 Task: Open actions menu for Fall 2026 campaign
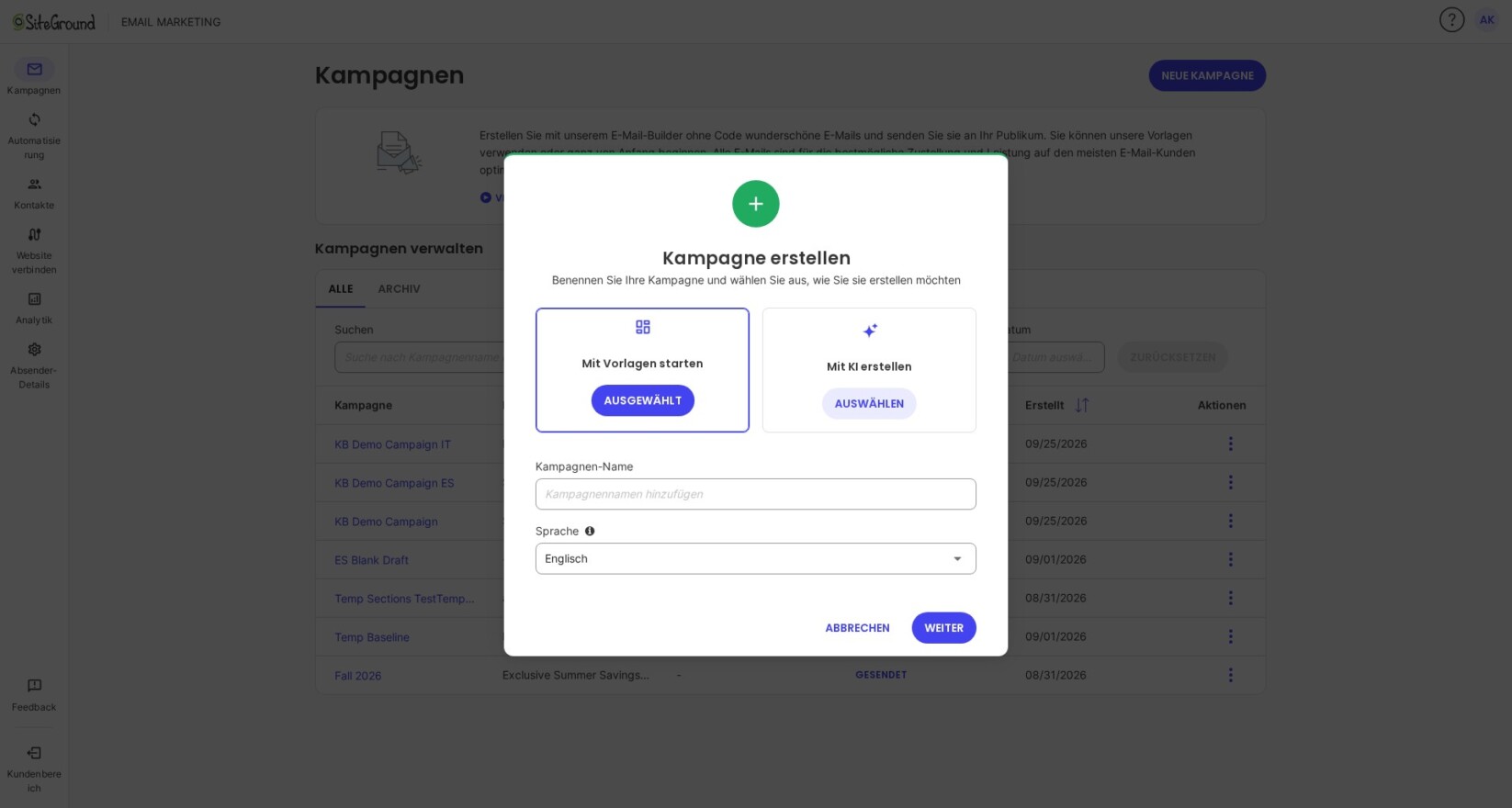1231,676
